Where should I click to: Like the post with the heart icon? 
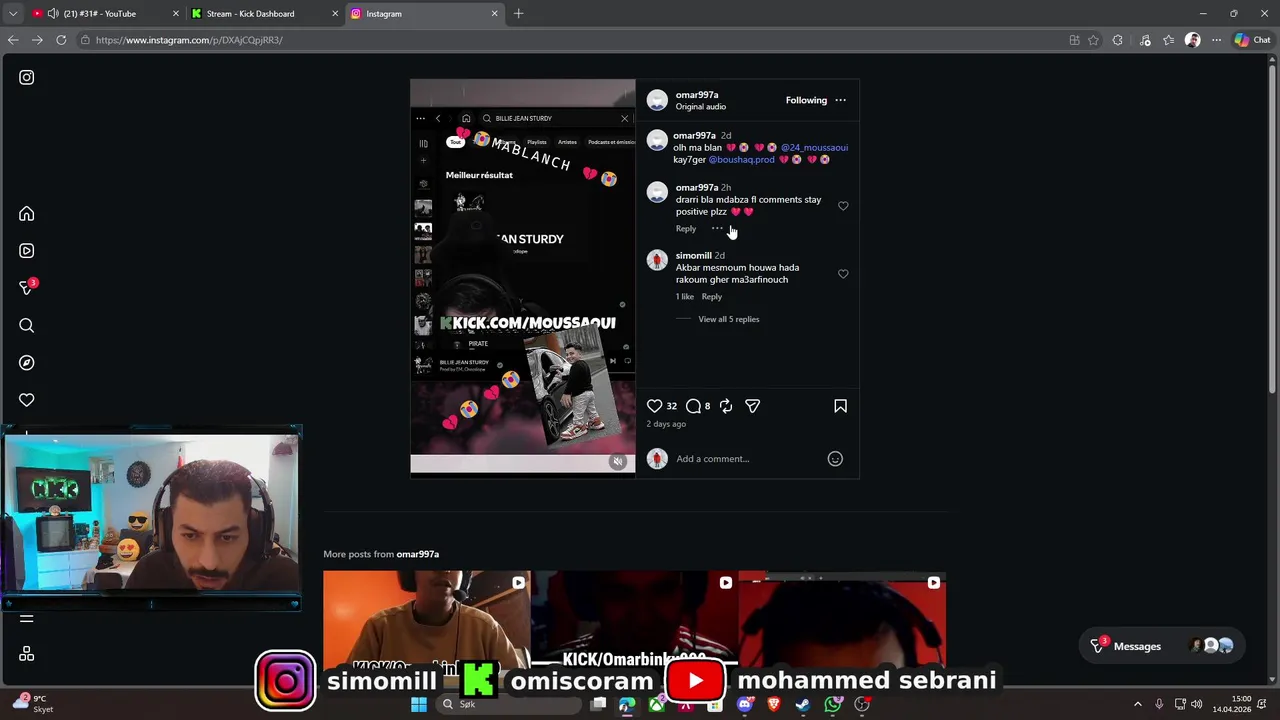(654, 406)
